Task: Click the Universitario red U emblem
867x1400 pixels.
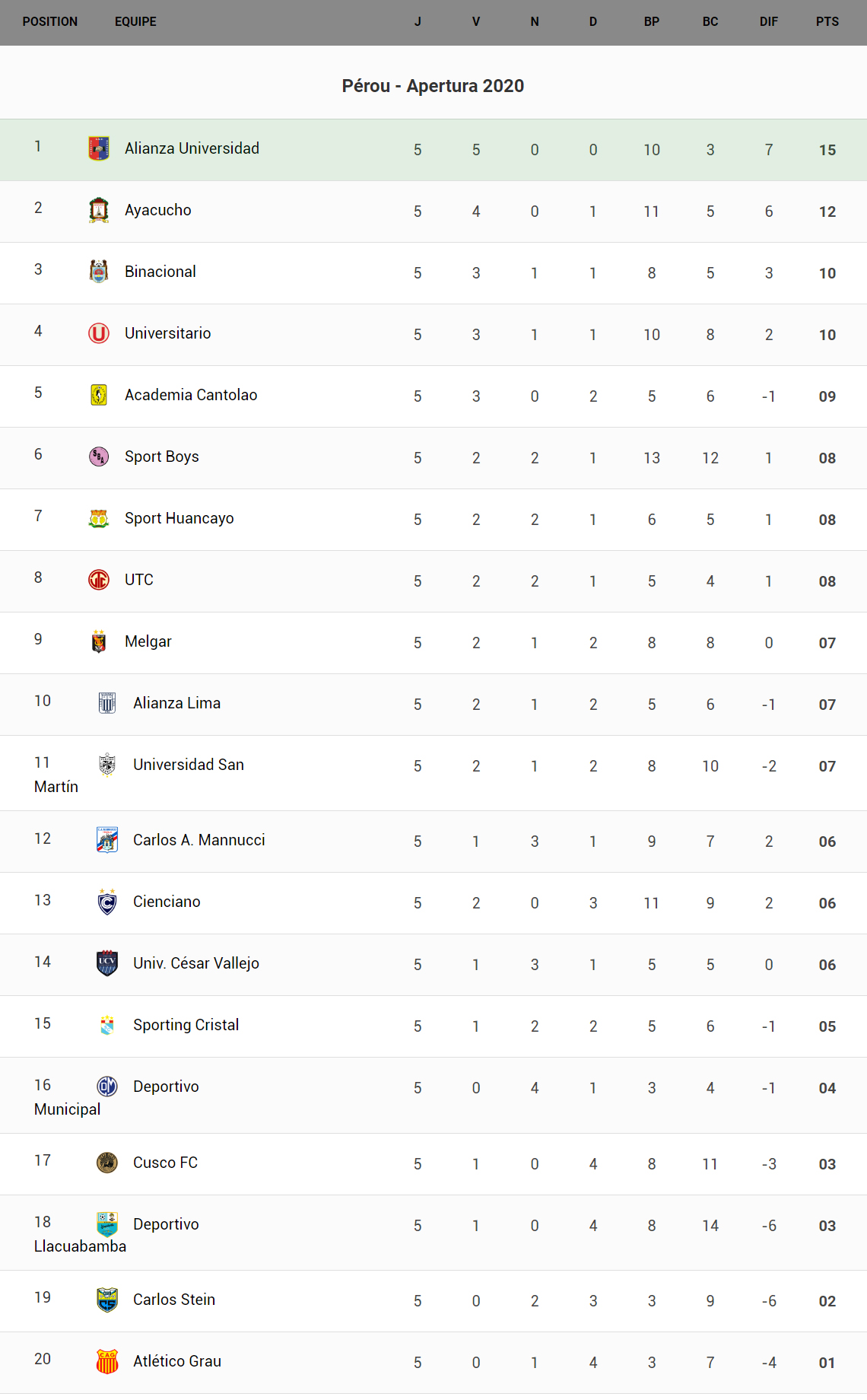Action: coord(99,333)
